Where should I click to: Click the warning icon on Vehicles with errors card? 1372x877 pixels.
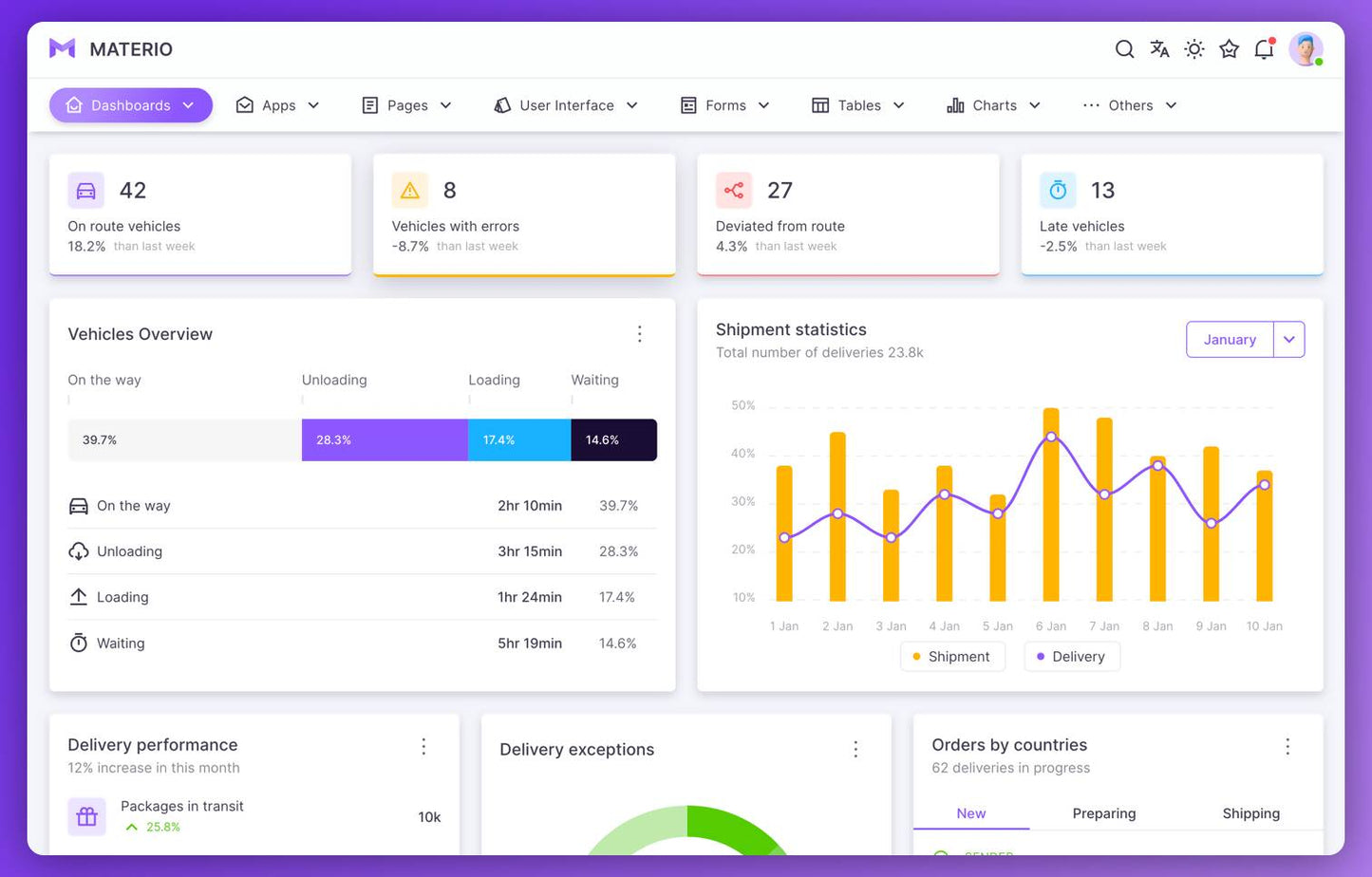(x=409, y=190)
